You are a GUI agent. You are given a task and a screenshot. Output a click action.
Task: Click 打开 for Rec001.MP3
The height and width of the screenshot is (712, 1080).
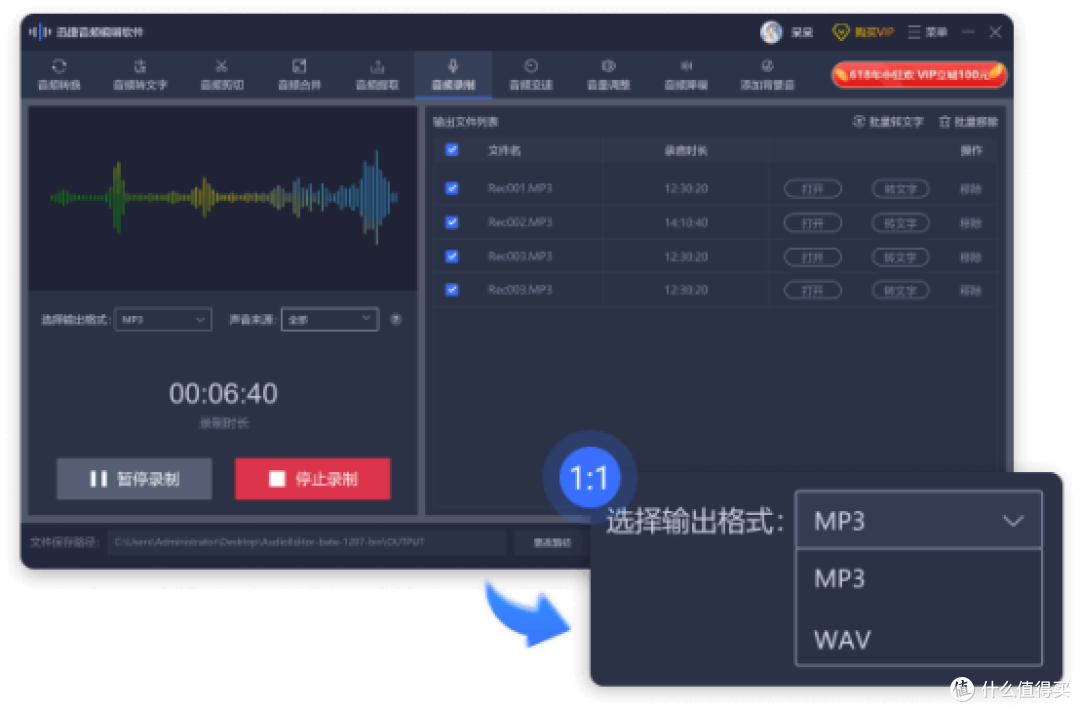(x=813, y=189)
